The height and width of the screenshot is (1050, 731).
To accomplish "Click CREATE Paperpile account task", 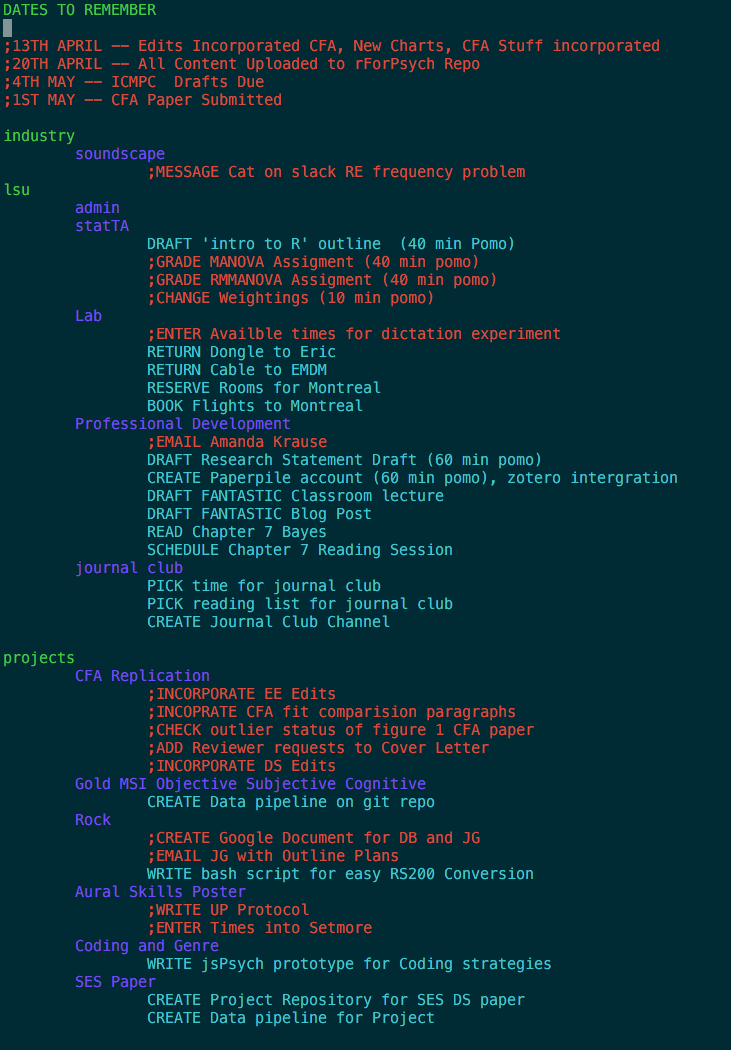I will tap(412, 478).
